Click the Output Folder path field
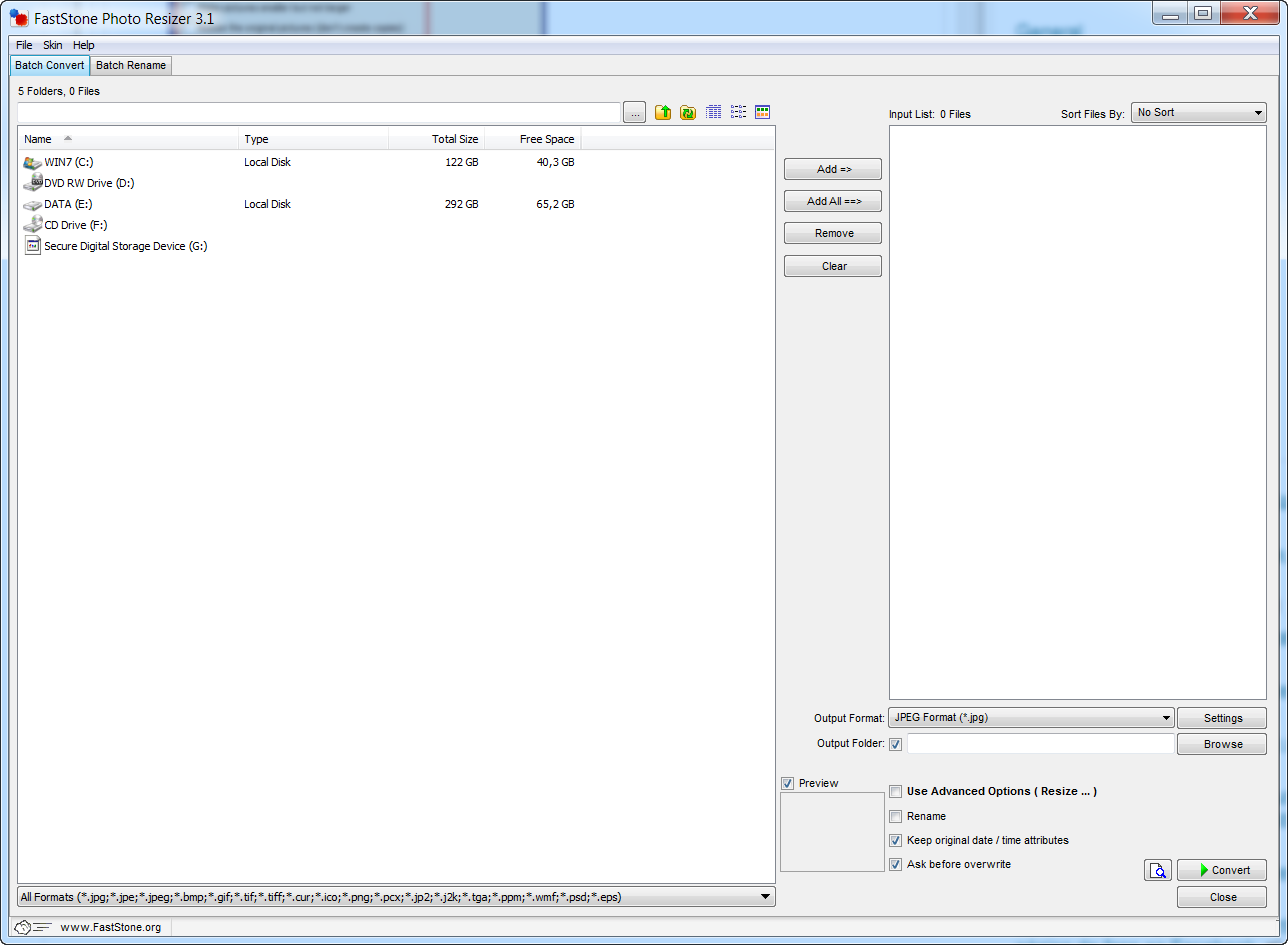The height and width of the screenshot is (945, 1288). pos(1040,744)
